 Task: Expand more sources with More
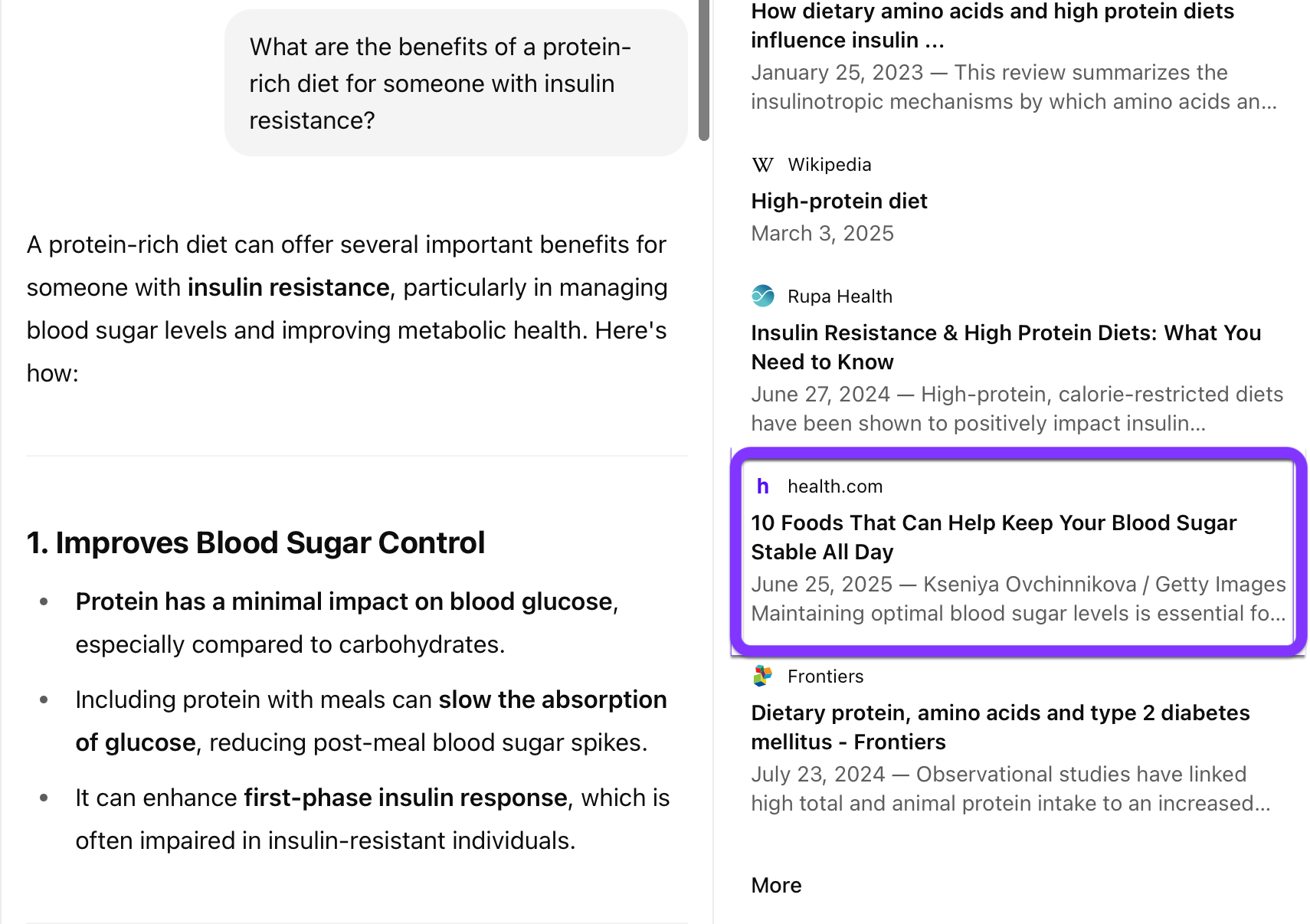click(x=776, y=886)
